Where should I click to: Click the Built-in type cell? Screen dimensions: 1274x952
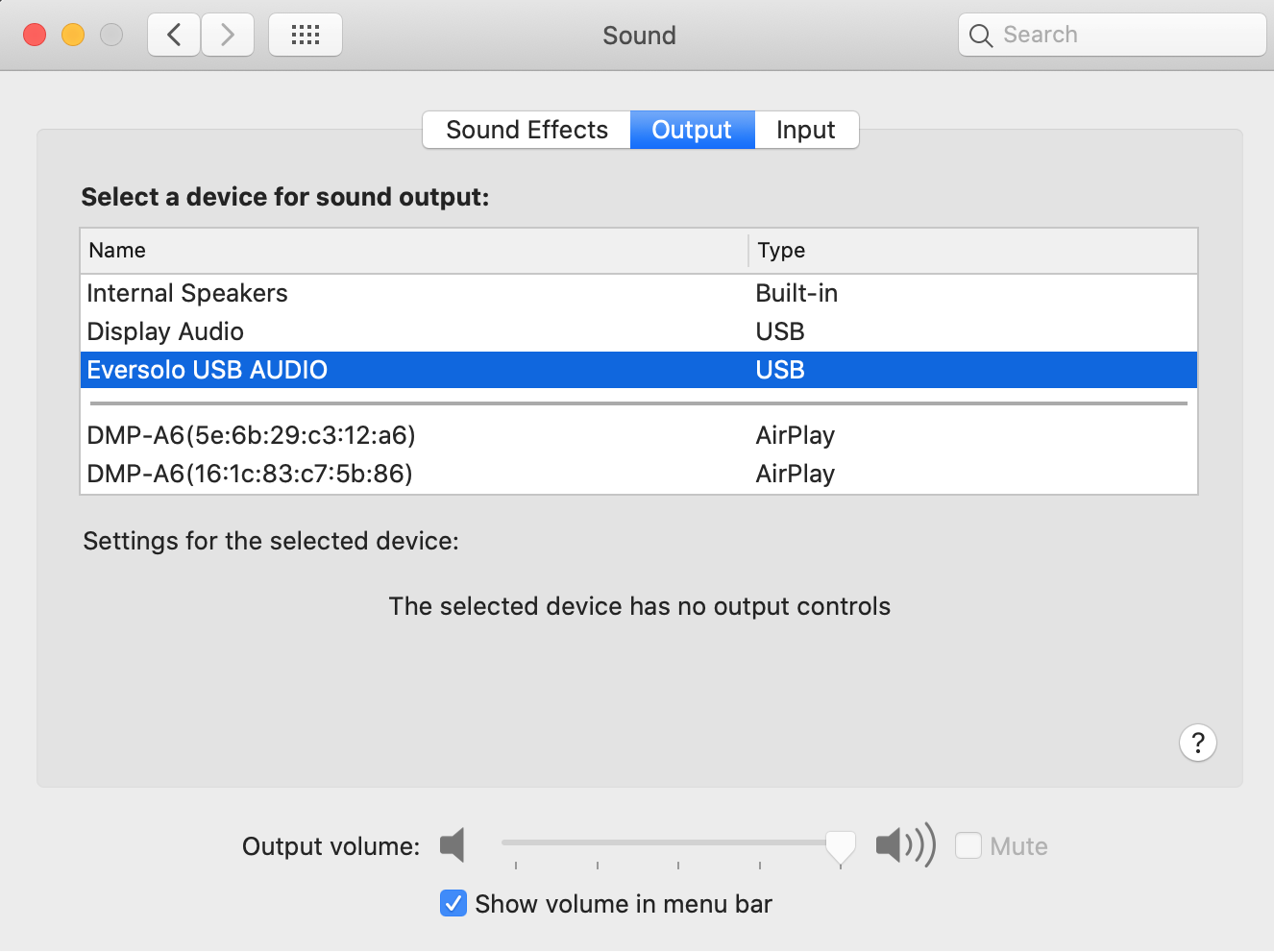(x=796, y=293)
